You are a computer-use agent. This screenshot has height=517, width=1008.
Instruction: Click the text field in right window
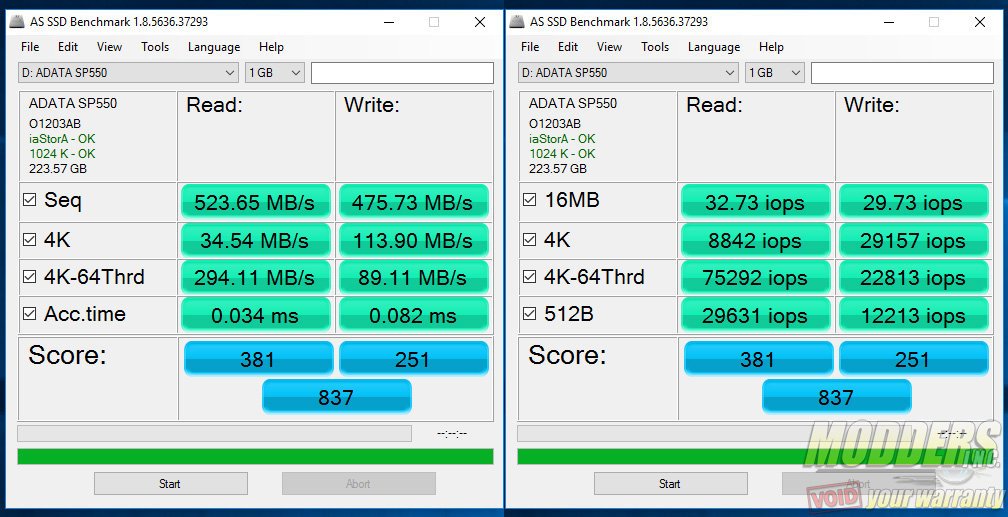903,73
